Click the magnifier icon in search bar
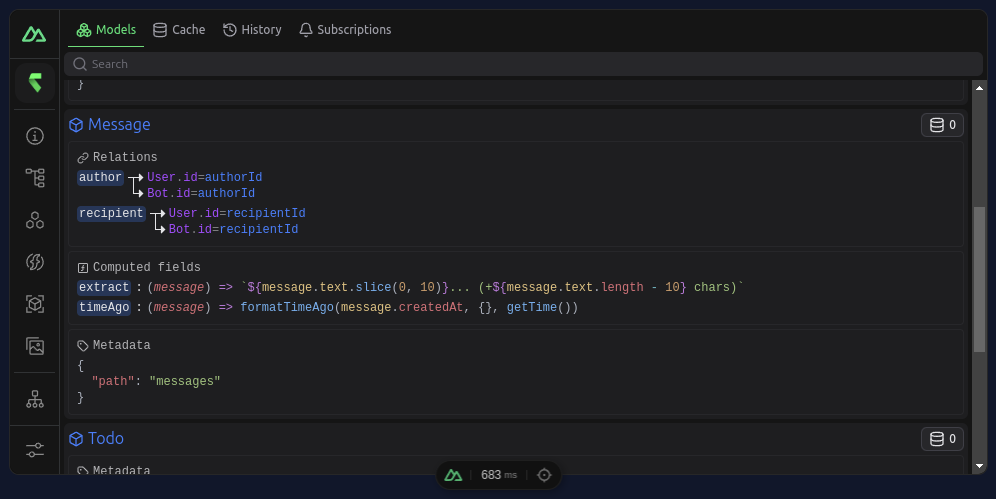The height and width of the screenshot is (499, 996). pyautogui.click(x=80, y=64)
